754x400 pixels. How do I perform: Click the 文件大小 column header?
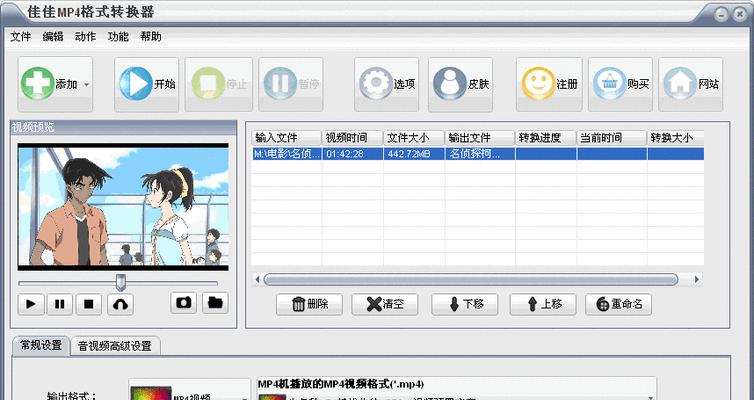414,138
